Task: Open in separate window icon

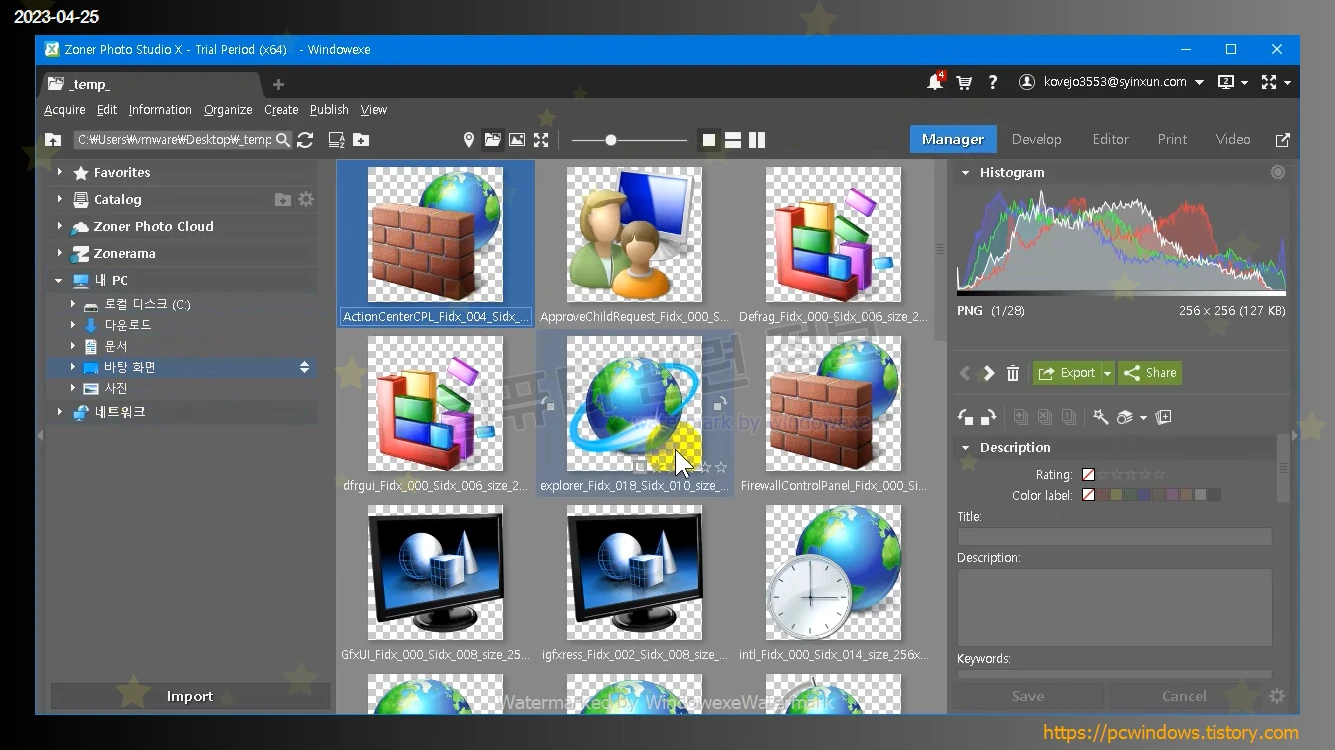Action: click(x=1283, y=140)
